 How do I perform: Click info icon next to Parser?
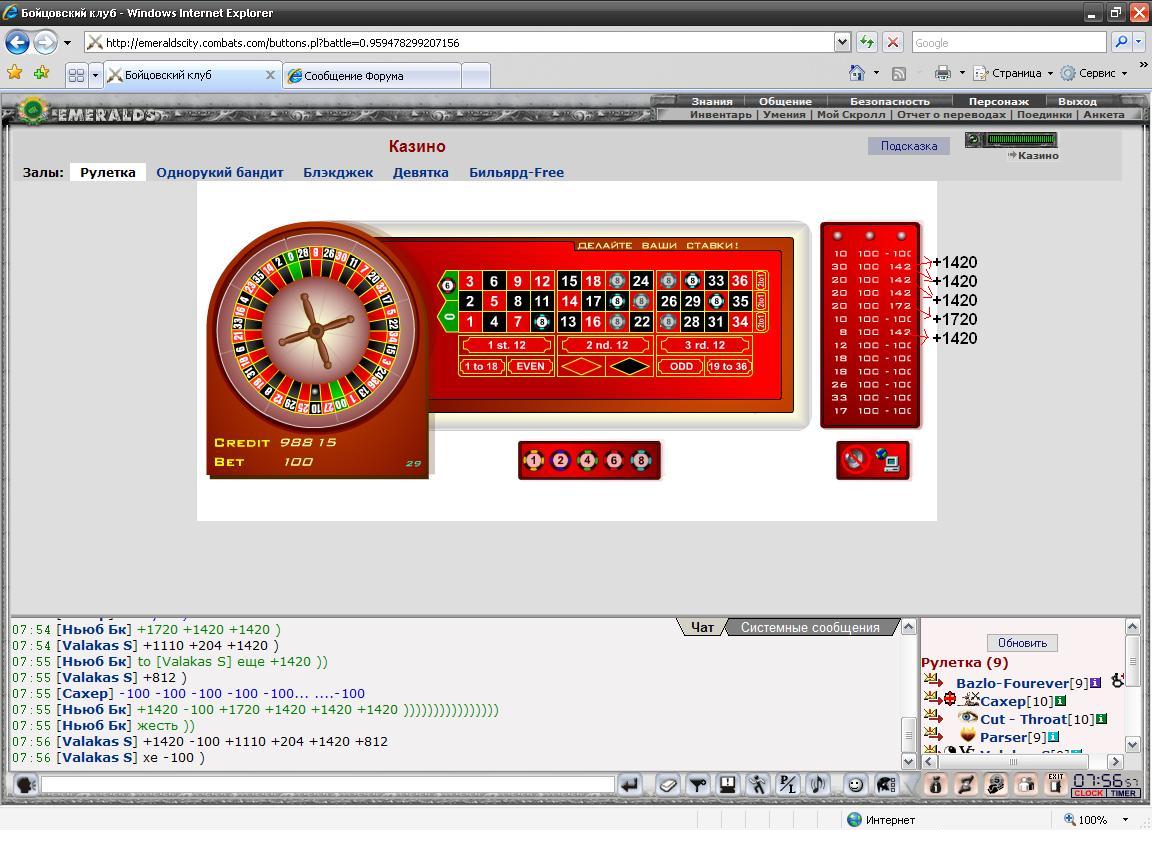coord(1053,737)
